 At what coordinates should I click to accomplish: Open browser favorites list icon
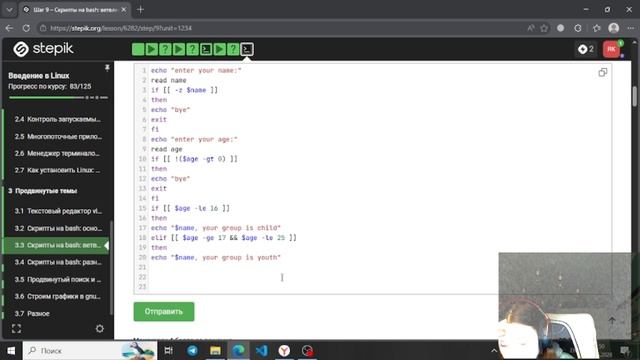click(597, 28)
